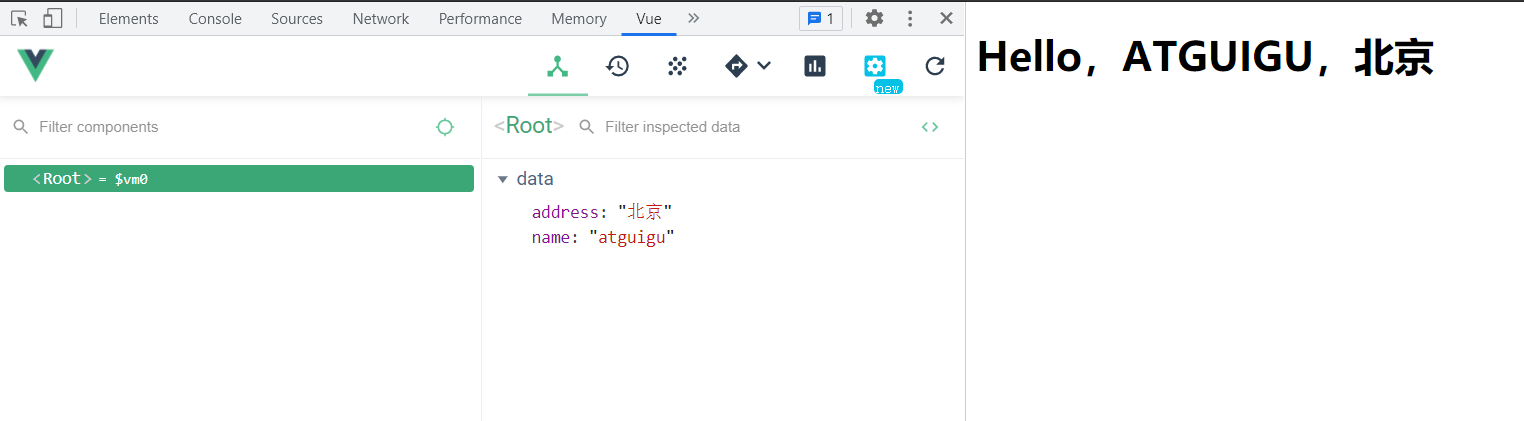Click the Filter inspected data field

(x=740, y=127)
